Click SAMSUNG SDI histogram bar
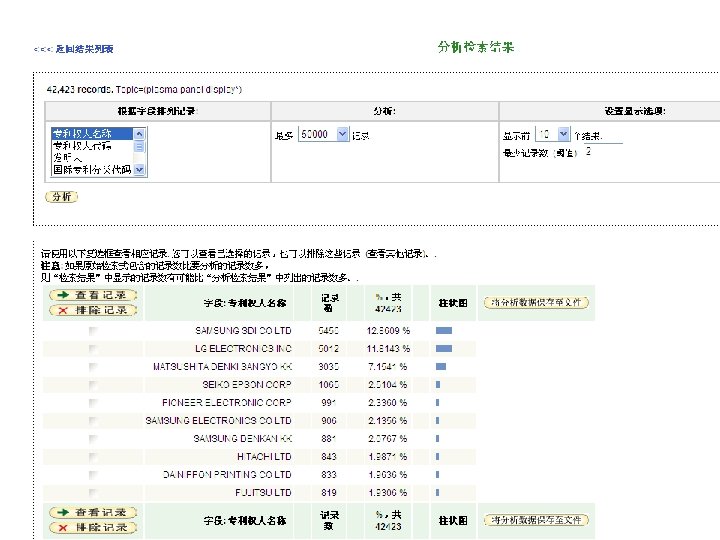Viewport: 720px width, 540px height. [x=444, y=331]
